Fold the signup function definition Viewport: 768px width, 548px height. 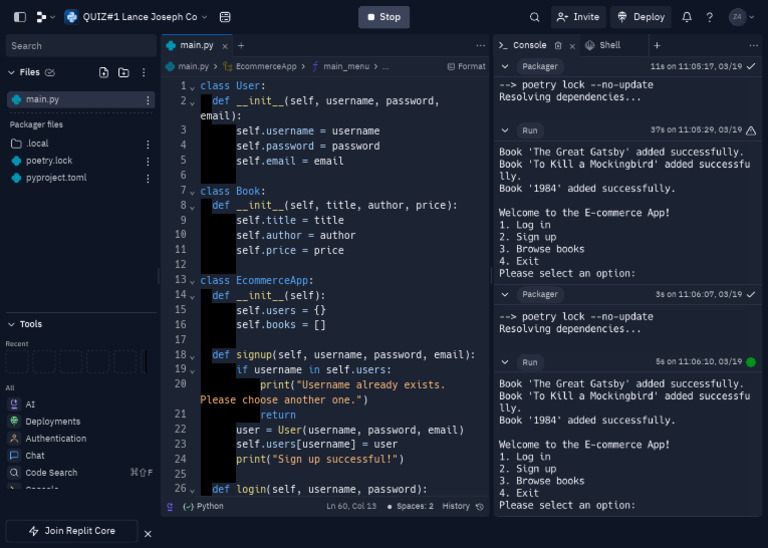point(192,356)
